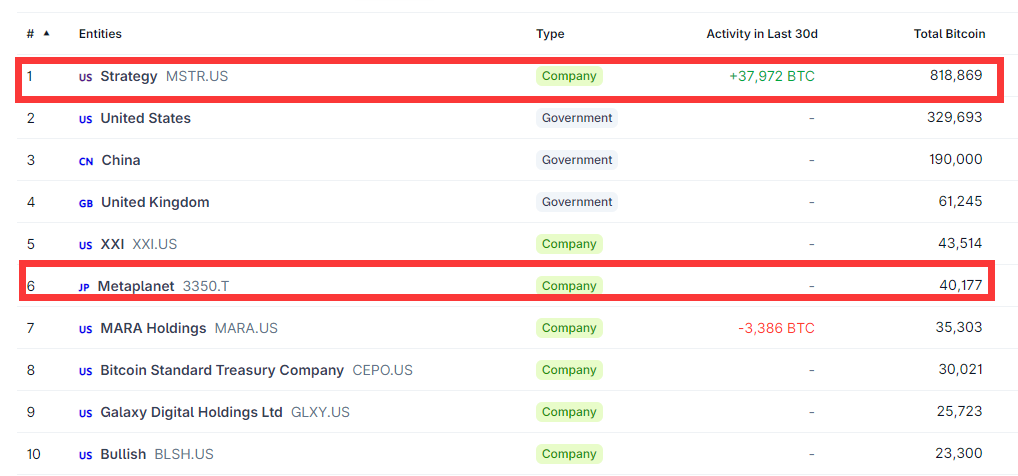
Task: Open Bitcoin Standard Treasury Company link
Action: pyautogui.click(x=222, y=370)
